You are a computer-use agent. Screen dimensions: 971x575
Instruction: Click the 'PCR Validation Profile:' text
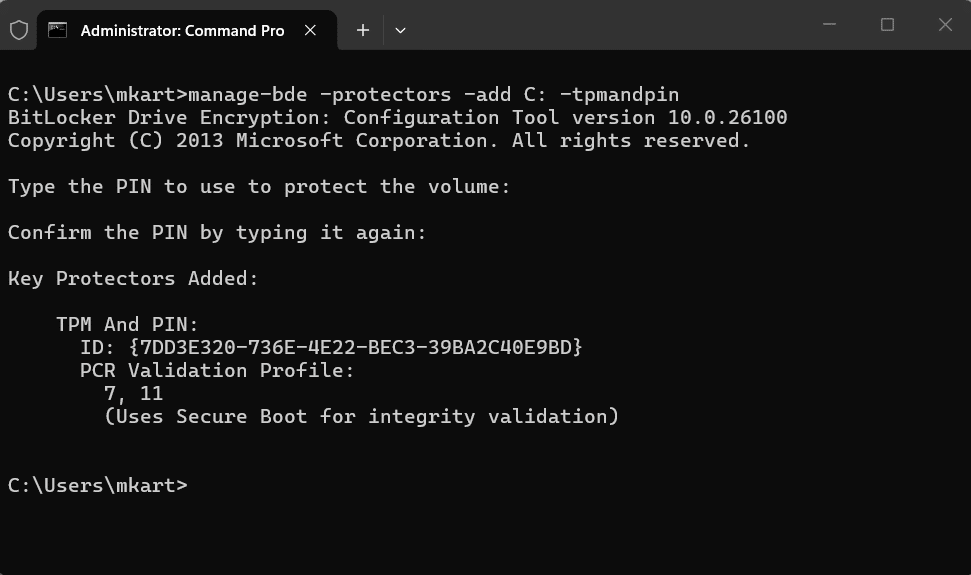tap(217, 370)
